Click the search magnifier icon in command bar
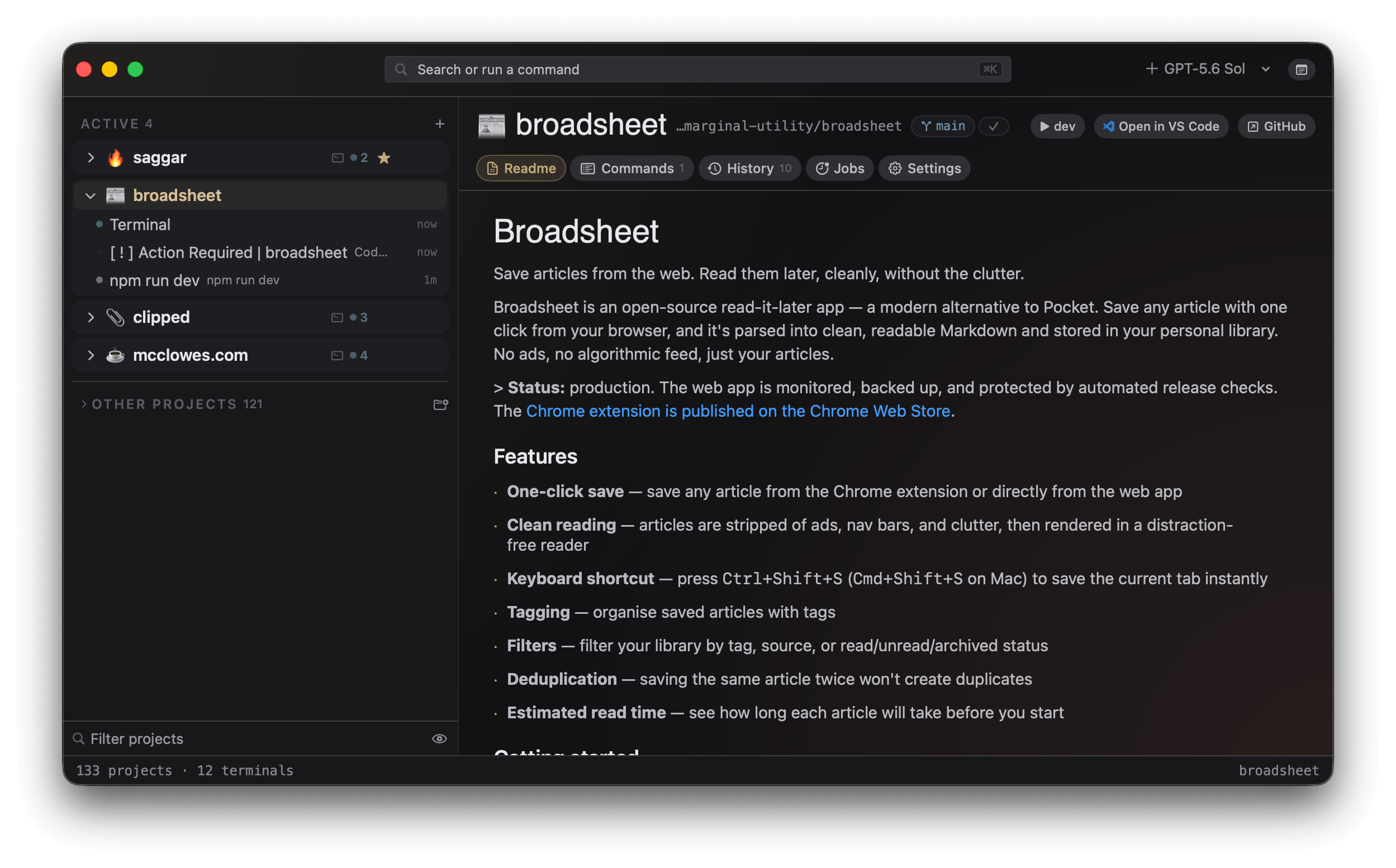The height and width of the screenshot is (868, 1396). tap(401, 69)
